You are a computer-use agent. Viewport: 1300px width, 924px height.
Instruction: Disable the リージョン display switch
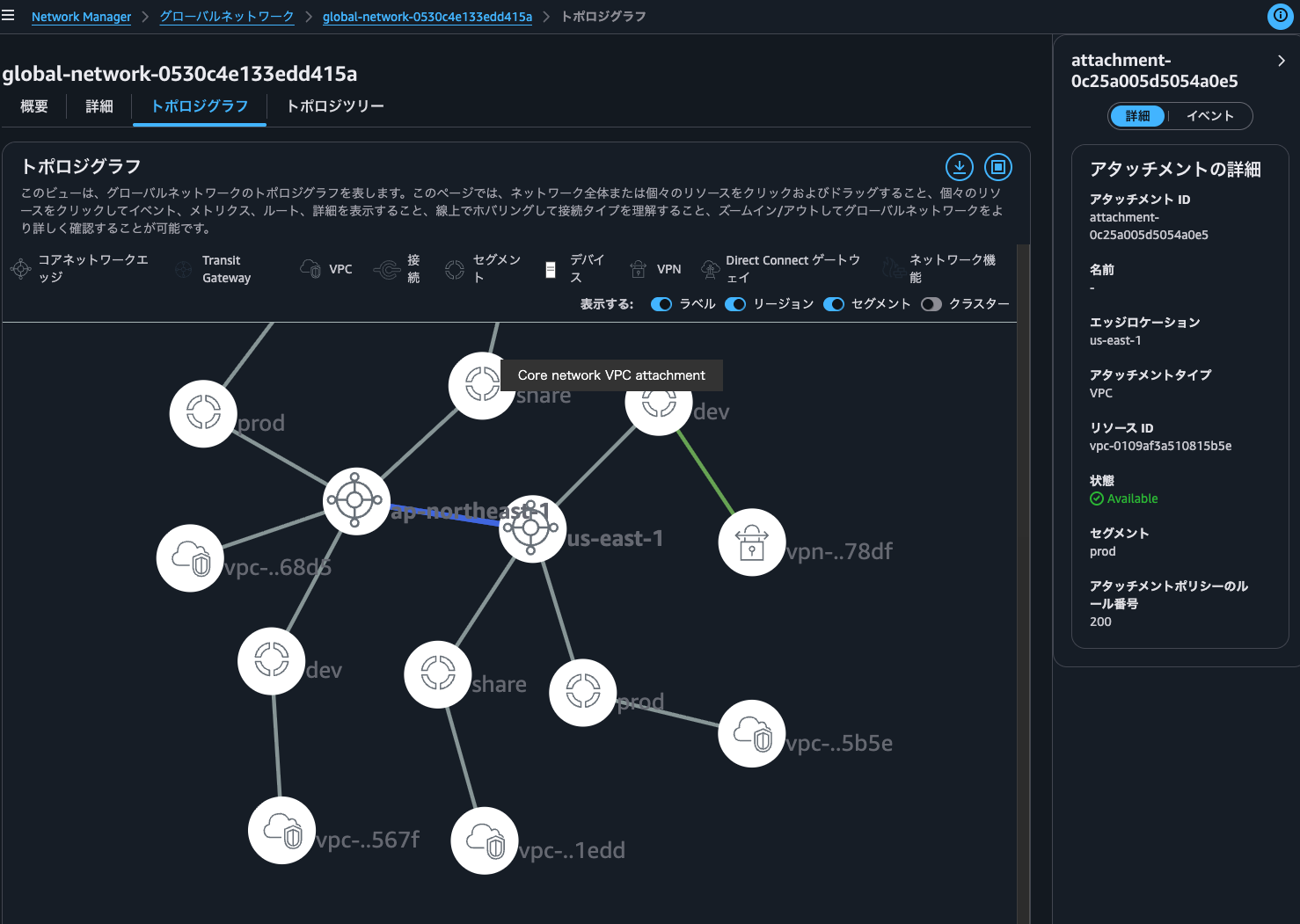click(x=735, y=304)
